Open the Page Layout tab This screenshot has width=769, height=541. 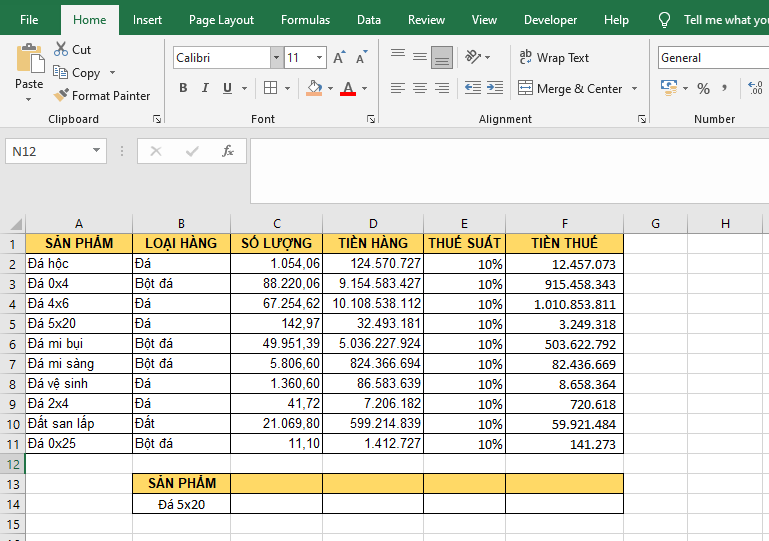[x=221, y=20]
